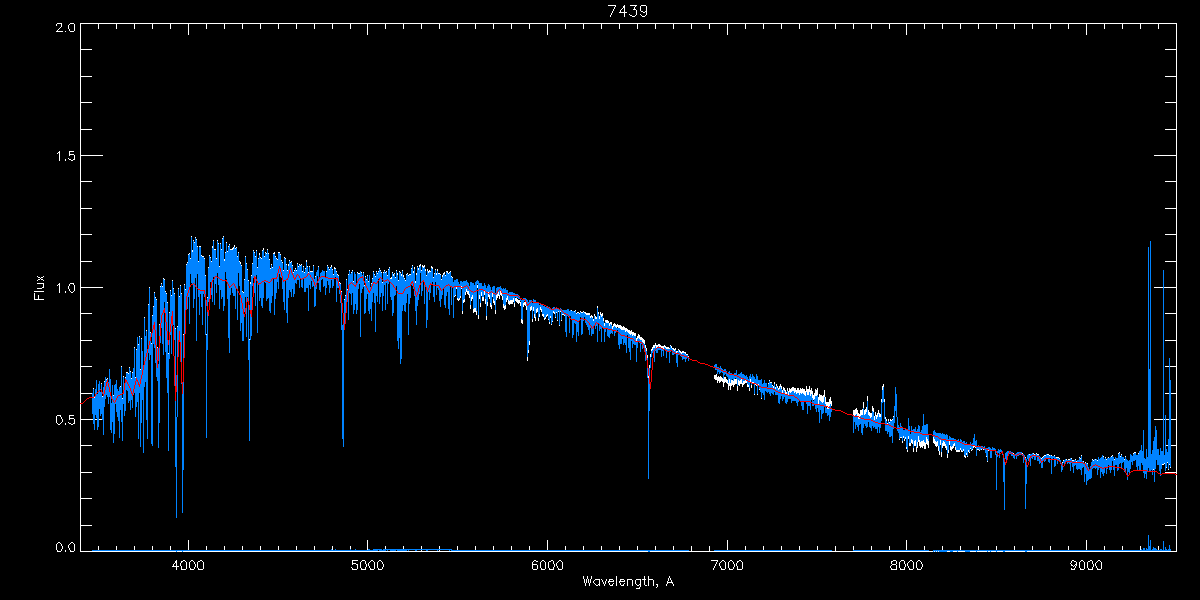Click the "Wavelength, A" x-axis label
The width and height of the screenshot is (1200, 600).
coord(627,582)
